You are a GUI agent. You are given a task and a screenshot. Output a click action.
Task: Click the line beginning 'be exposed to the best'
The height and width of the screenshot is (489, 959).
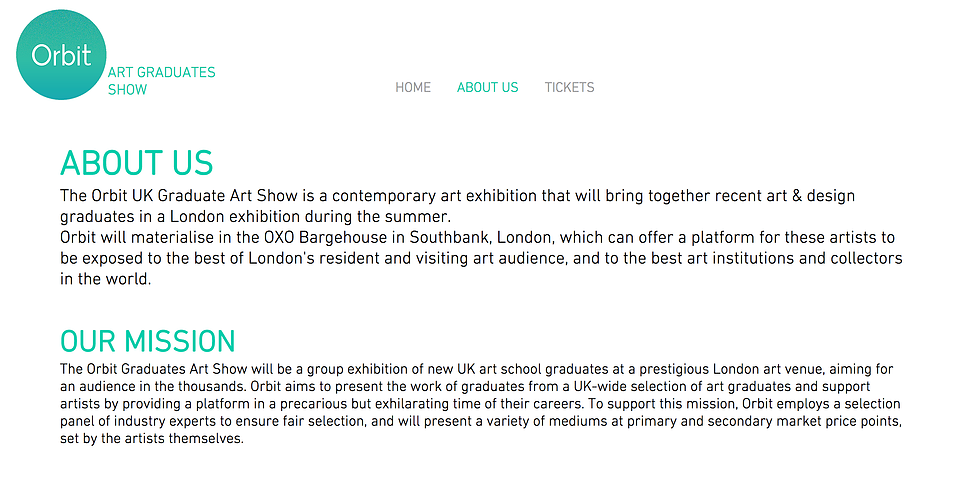tap(481, 259)
